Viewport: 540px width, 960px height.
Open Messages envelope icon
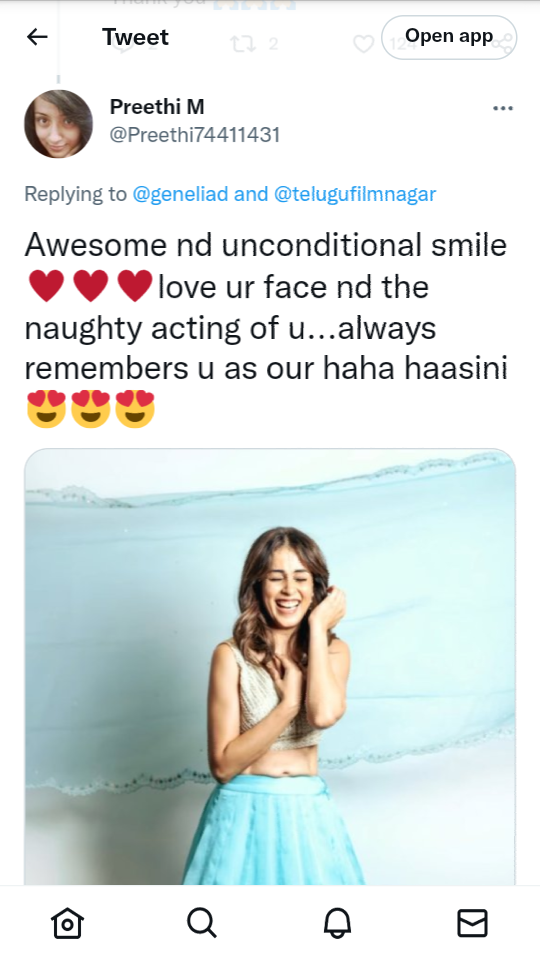(473, 923)
